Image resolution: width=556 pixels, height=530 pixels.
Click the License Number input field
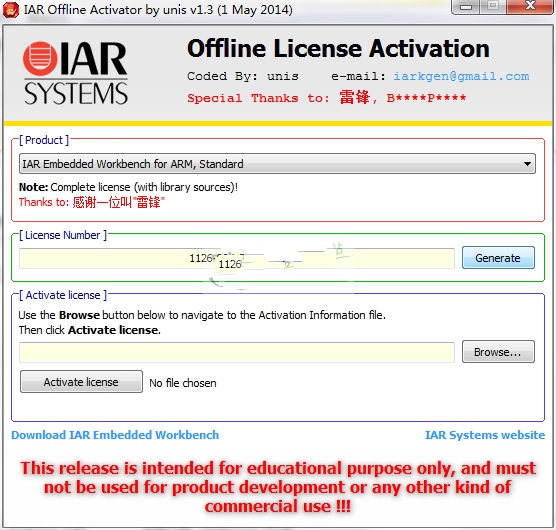(x=237, y=258)
